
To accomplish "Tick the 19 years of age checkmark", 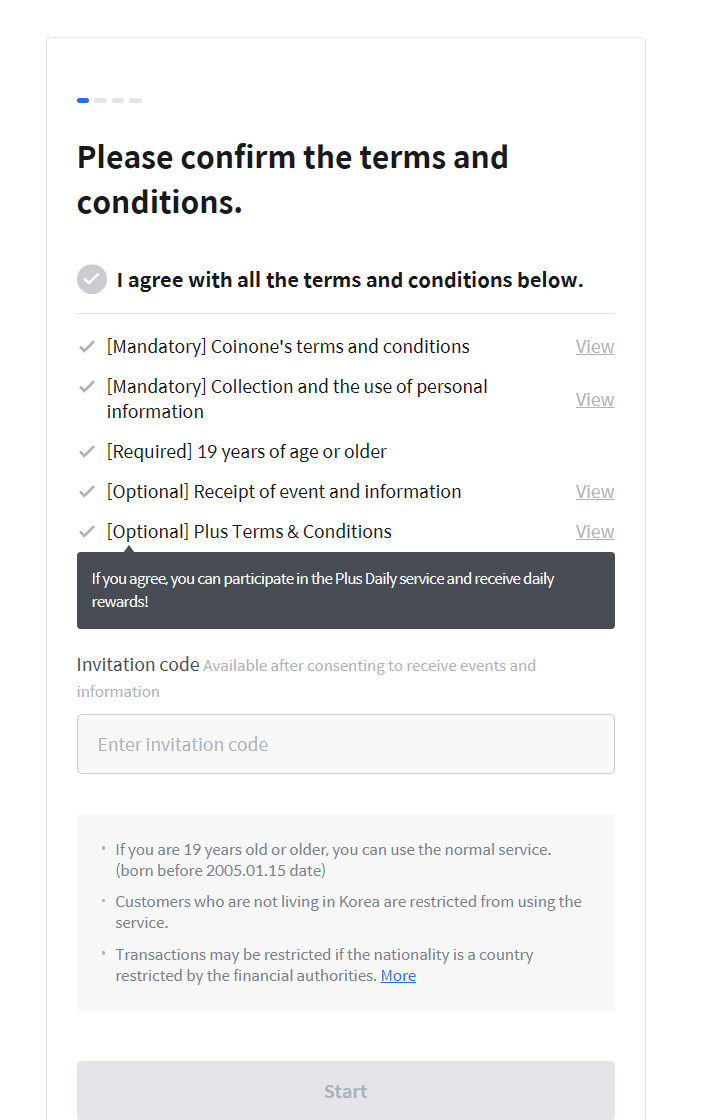I will pos(87,452).
